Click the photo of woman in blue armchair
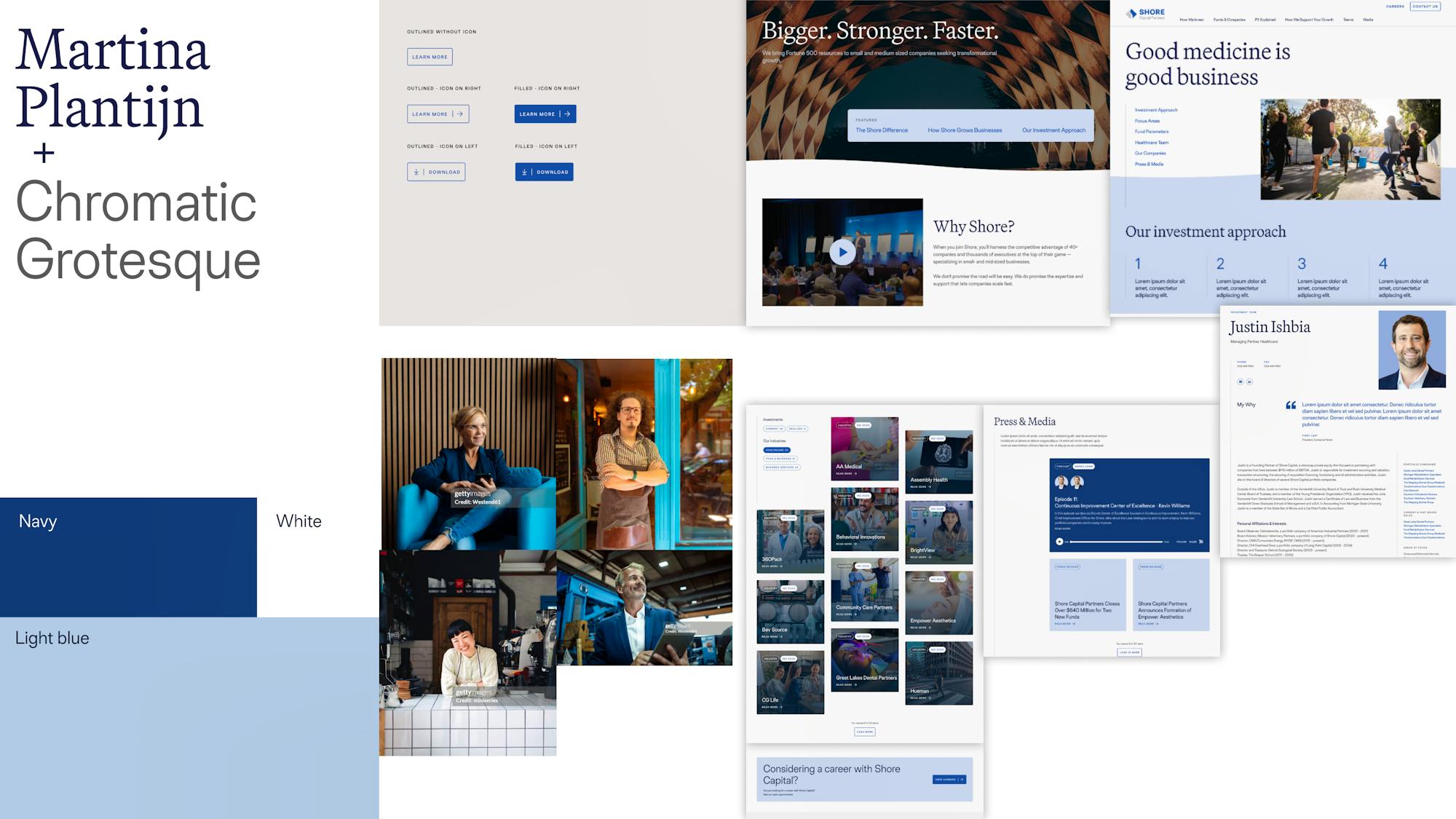Image resolution: width=1456 pixels, height=819 pixels. tap(468, 454)
